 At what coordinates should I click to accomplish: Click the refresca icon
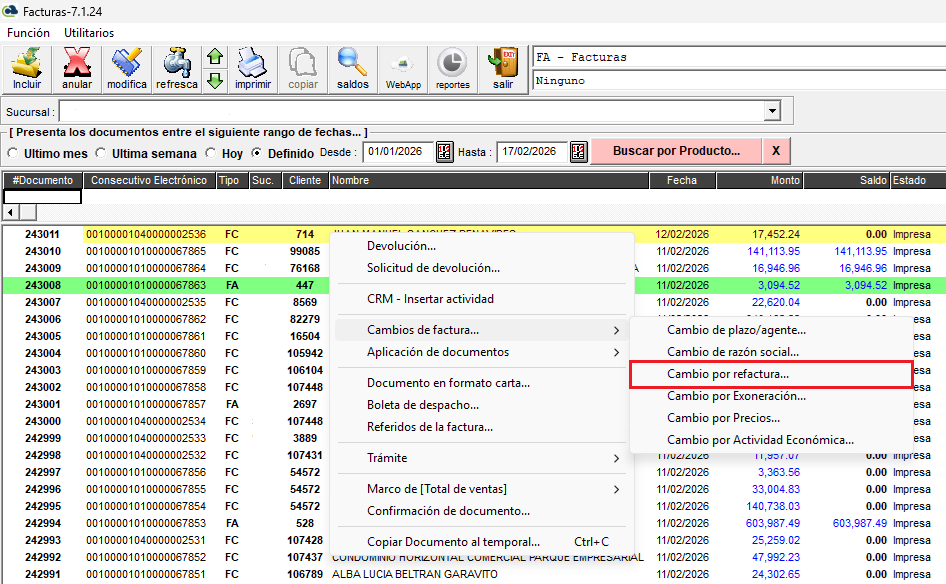(177, 69)
